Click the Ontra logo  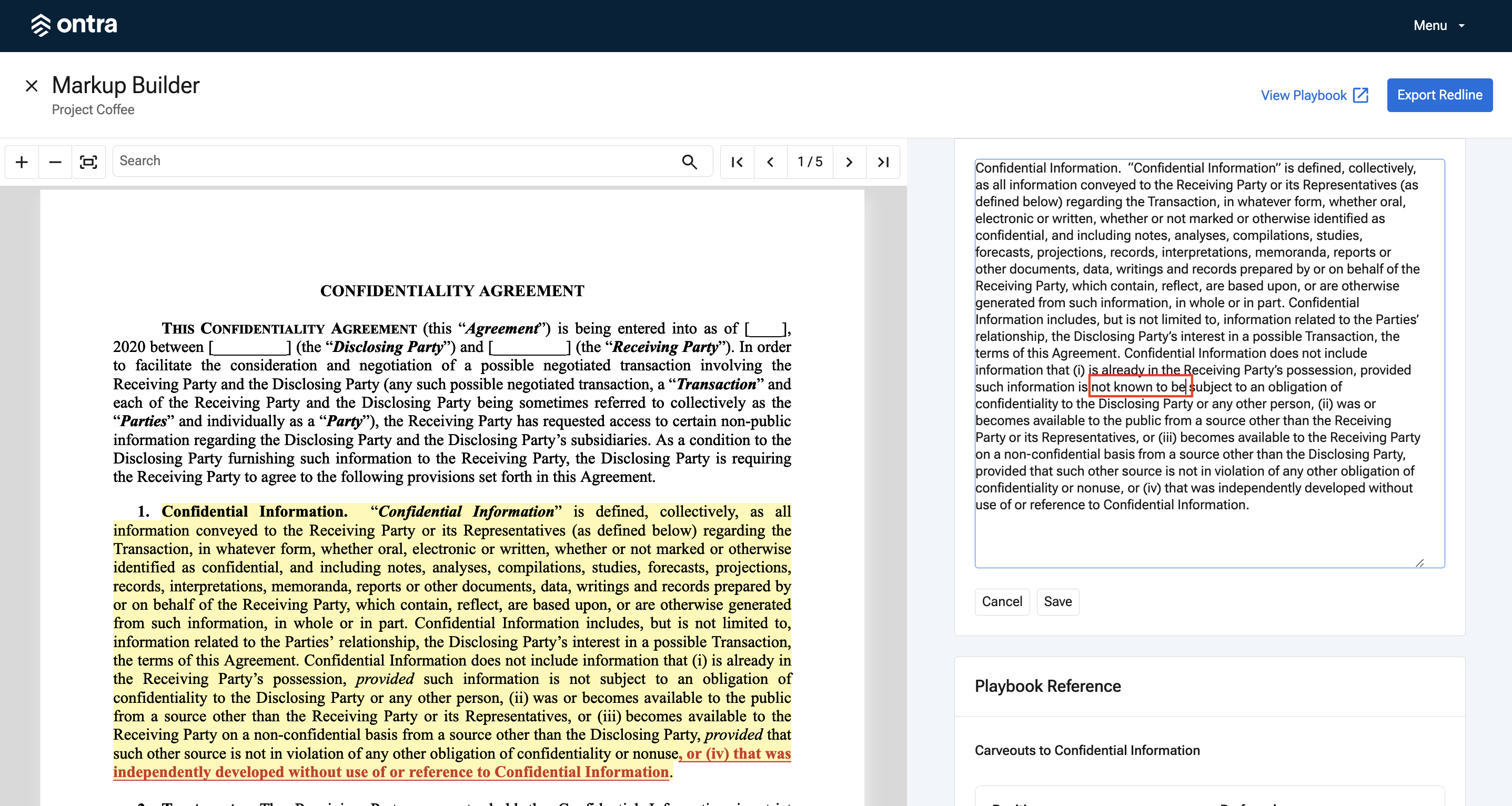[74, 25]
